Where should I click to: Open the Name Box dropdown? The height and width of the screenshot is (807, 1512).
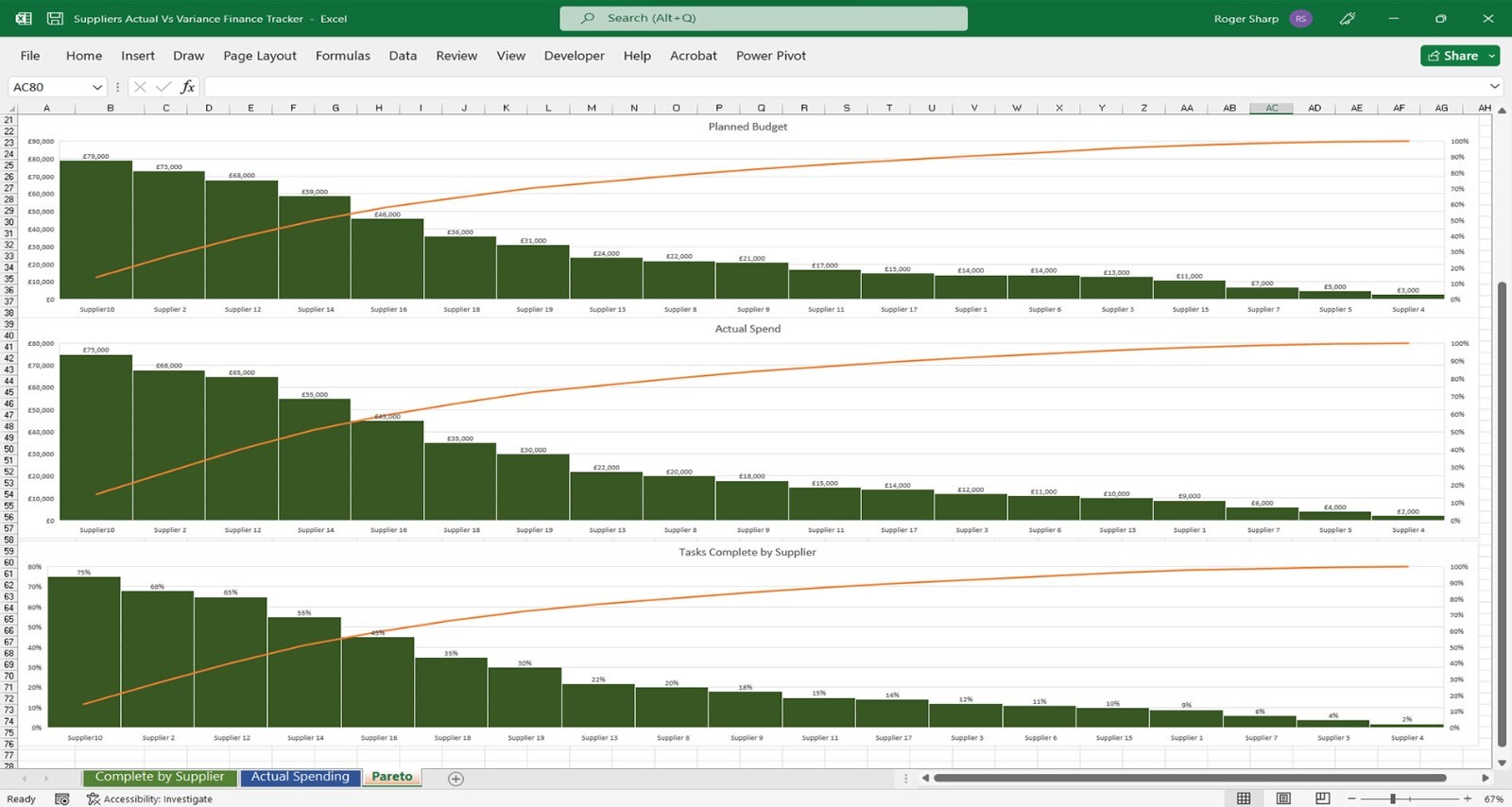tap(96, 87)
